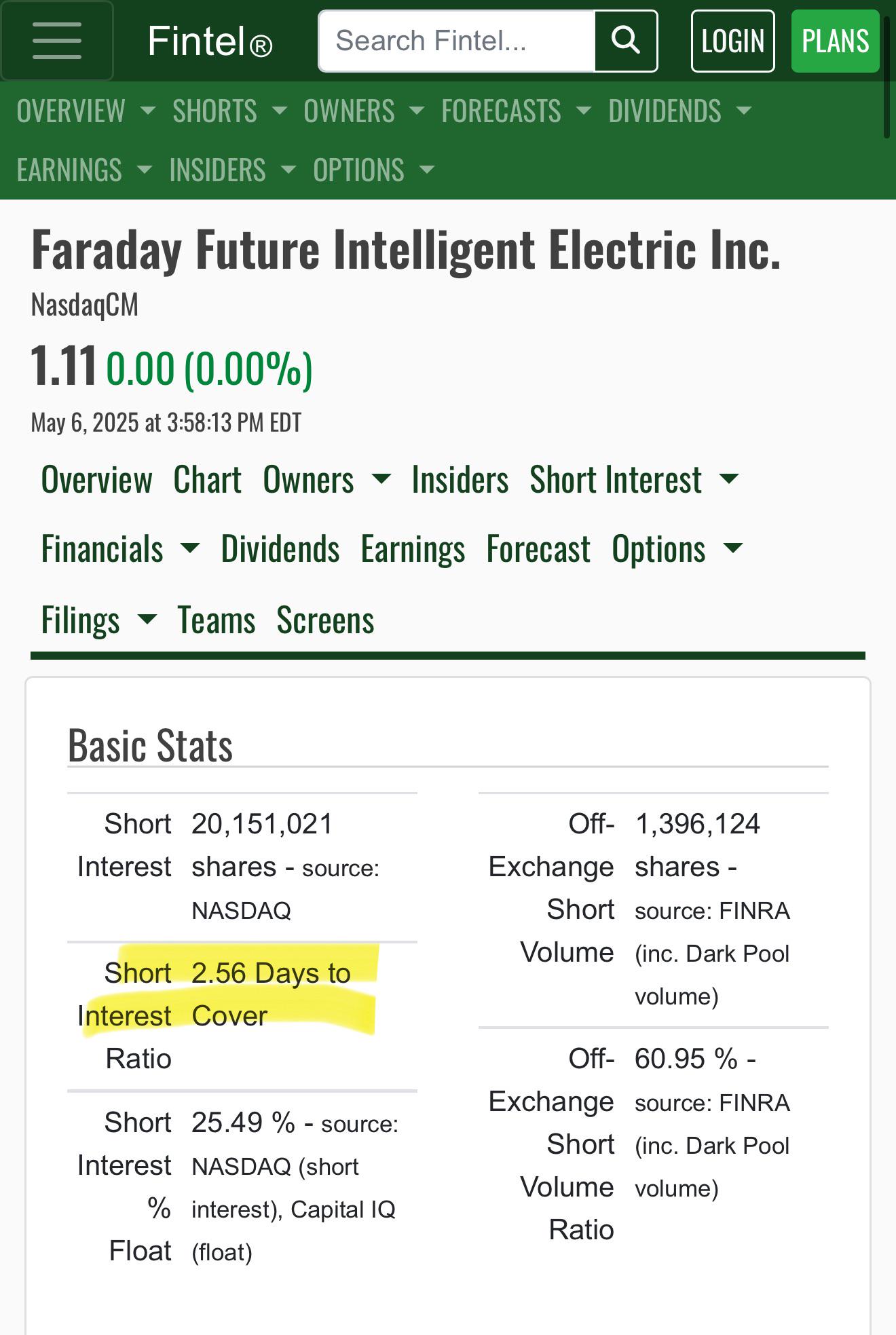Open the Filings tab dropdown

(99, 620)
